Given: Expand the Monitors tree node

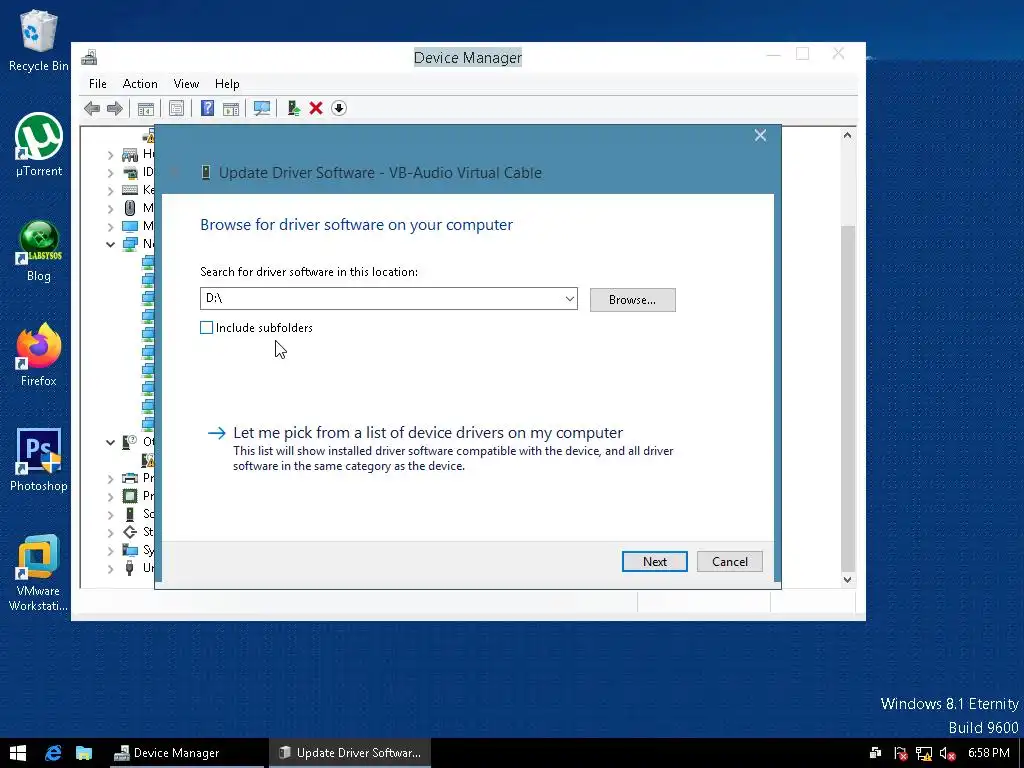Looking at the screenshot, I should (110, 227).
